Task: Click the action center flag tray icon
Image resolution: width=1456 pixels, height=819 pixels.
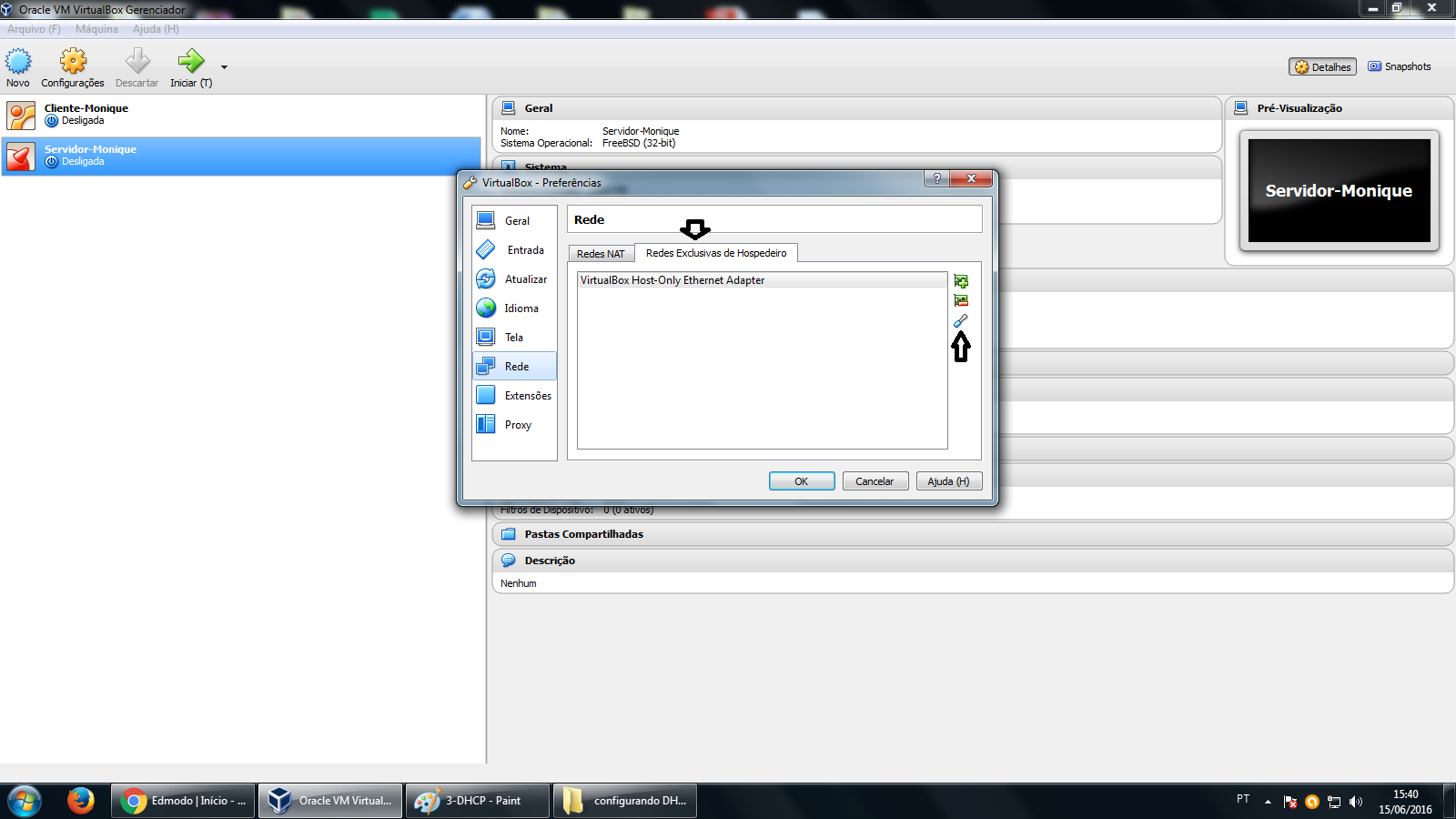Action: coord(1290,802)
